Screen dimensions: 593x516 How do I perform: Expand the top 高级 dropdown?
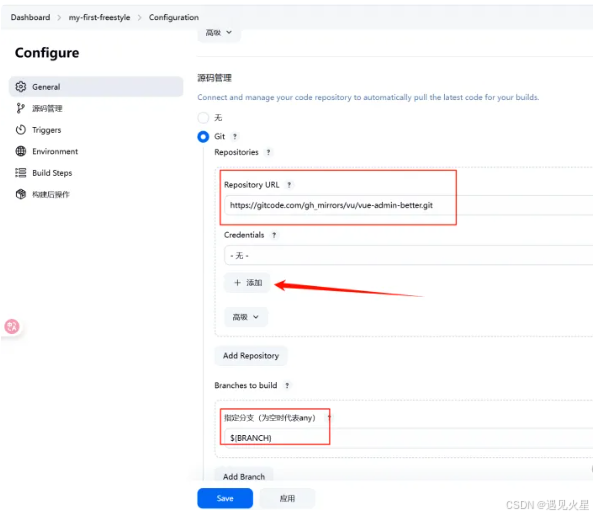pos(219,33)
